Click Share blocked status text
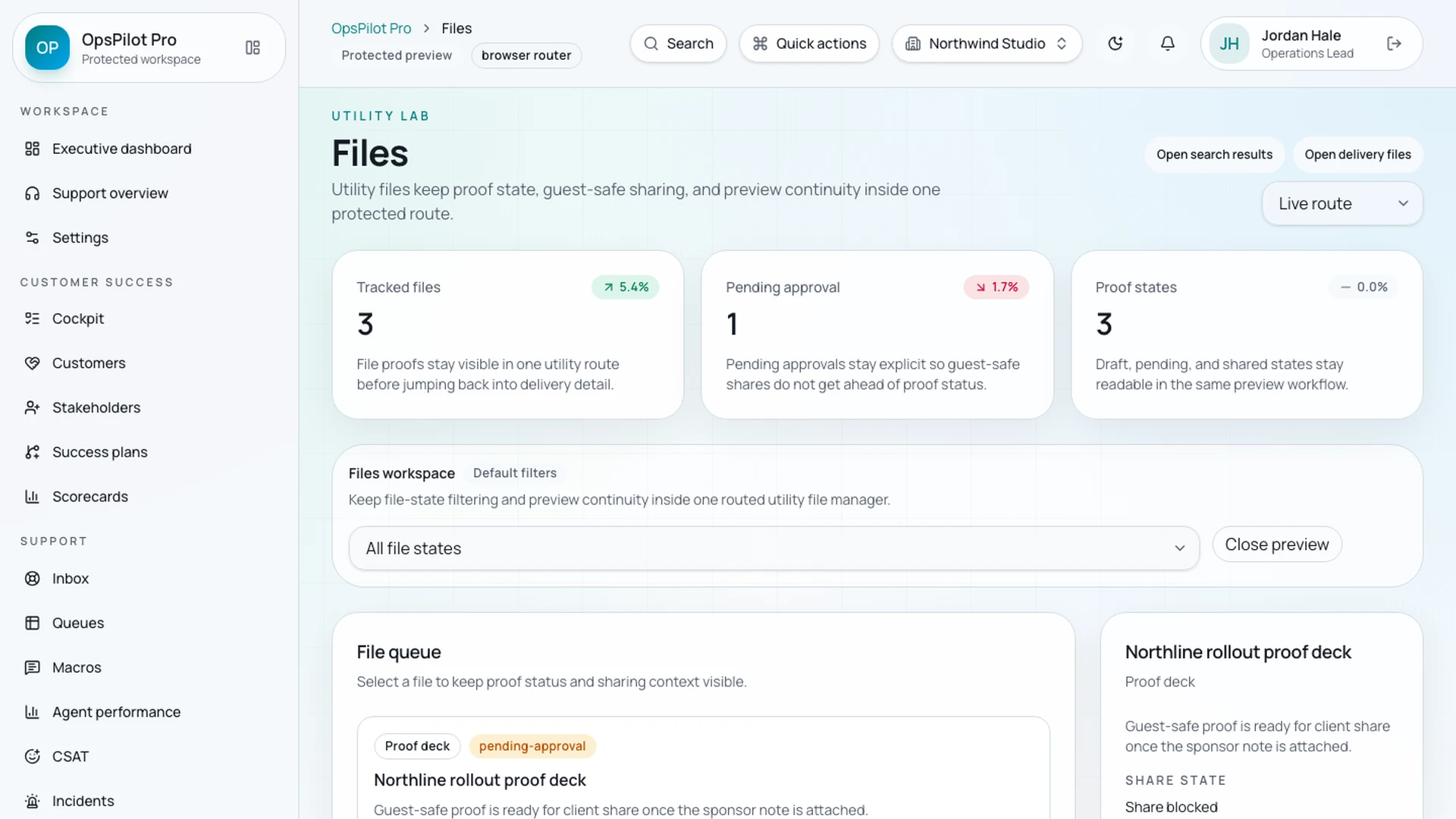 pos(1171,808)
